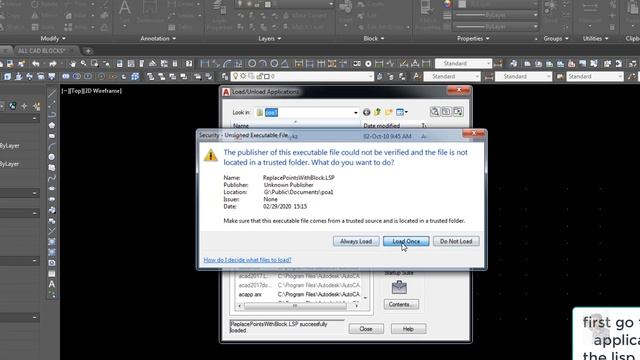This screenshot has width=640, height=360.
Task: Switch to ALL CAD BLOCKS drawing tab
Action: (42, 51)
